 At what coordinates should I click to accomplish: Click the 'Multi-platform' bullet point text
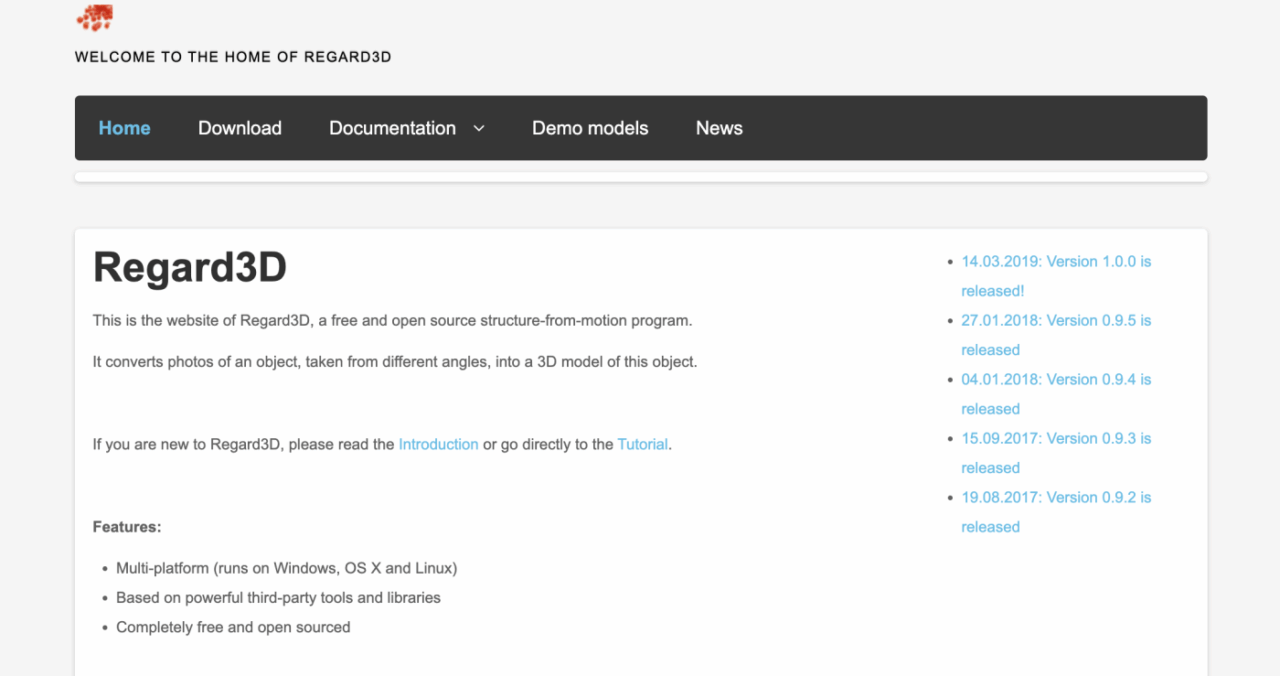coord(286,568)
